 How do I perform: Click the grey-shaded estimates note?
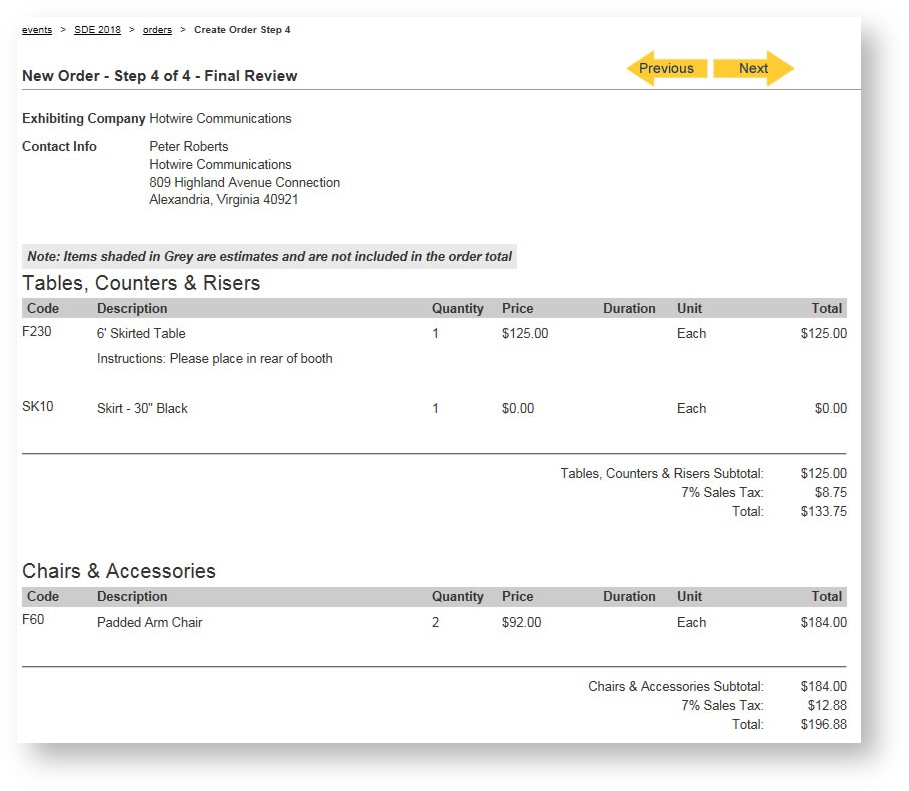[x=269, y=256]
